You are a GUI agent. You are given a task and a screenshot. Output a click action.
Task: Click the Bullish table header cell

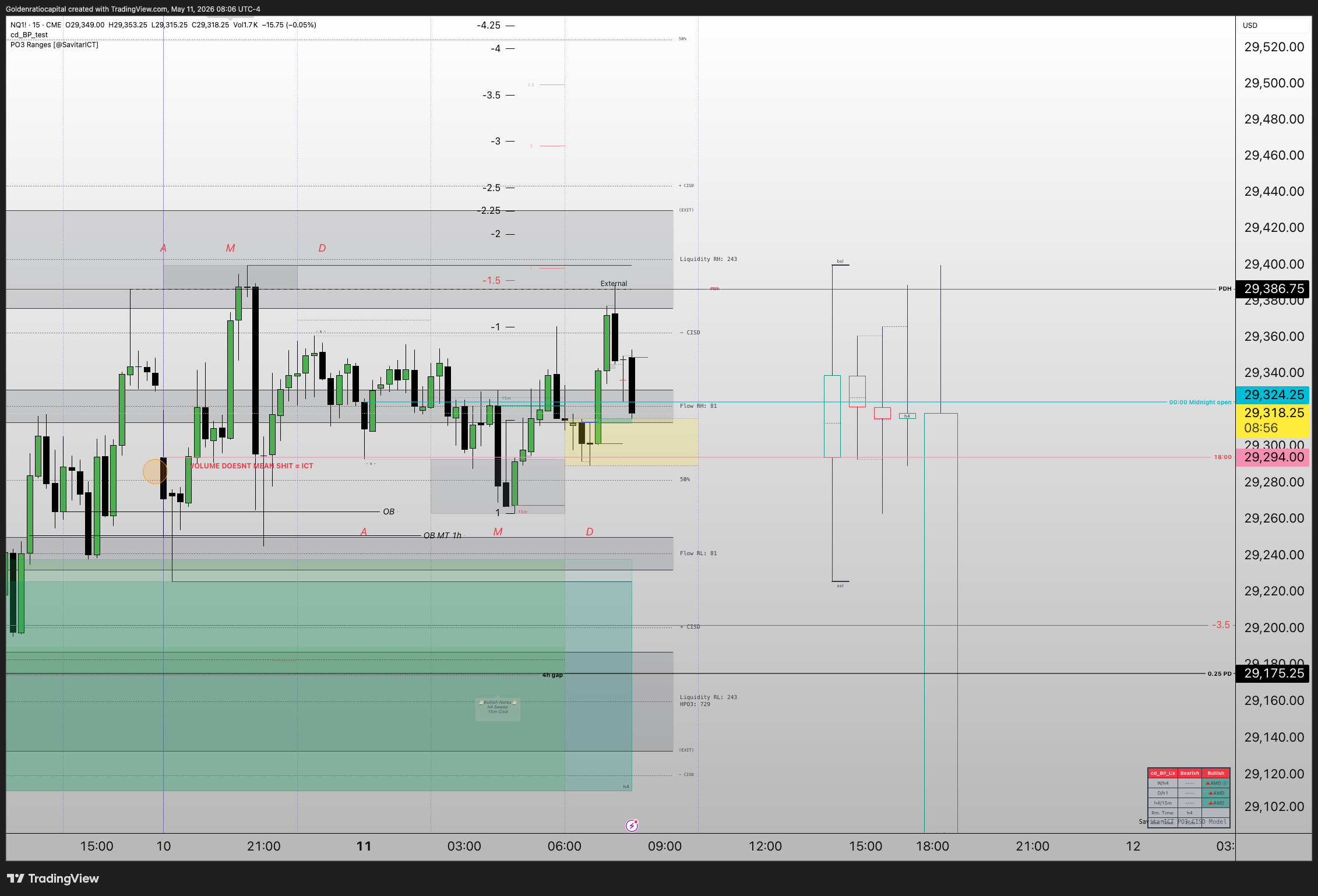point(1216,774)
